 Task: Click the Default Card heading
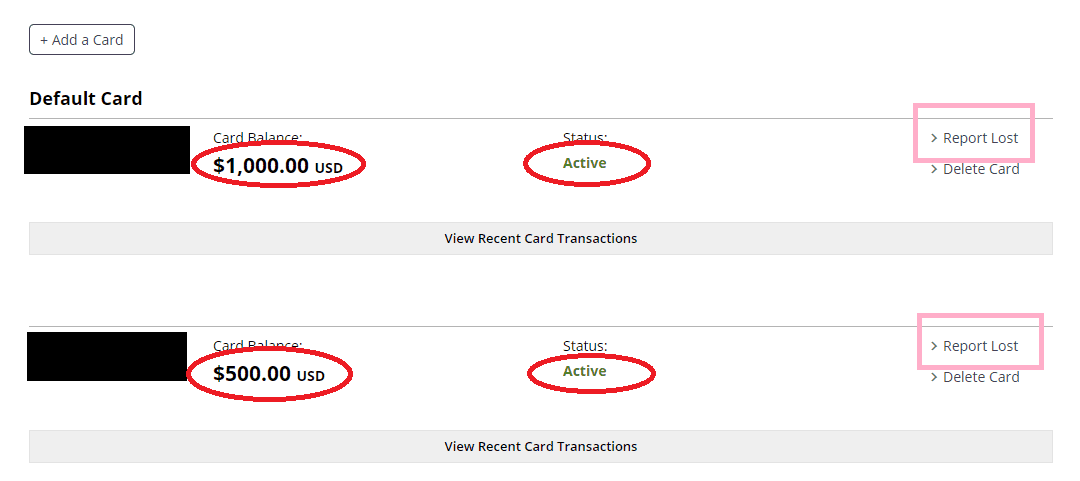tap(86, 98)
